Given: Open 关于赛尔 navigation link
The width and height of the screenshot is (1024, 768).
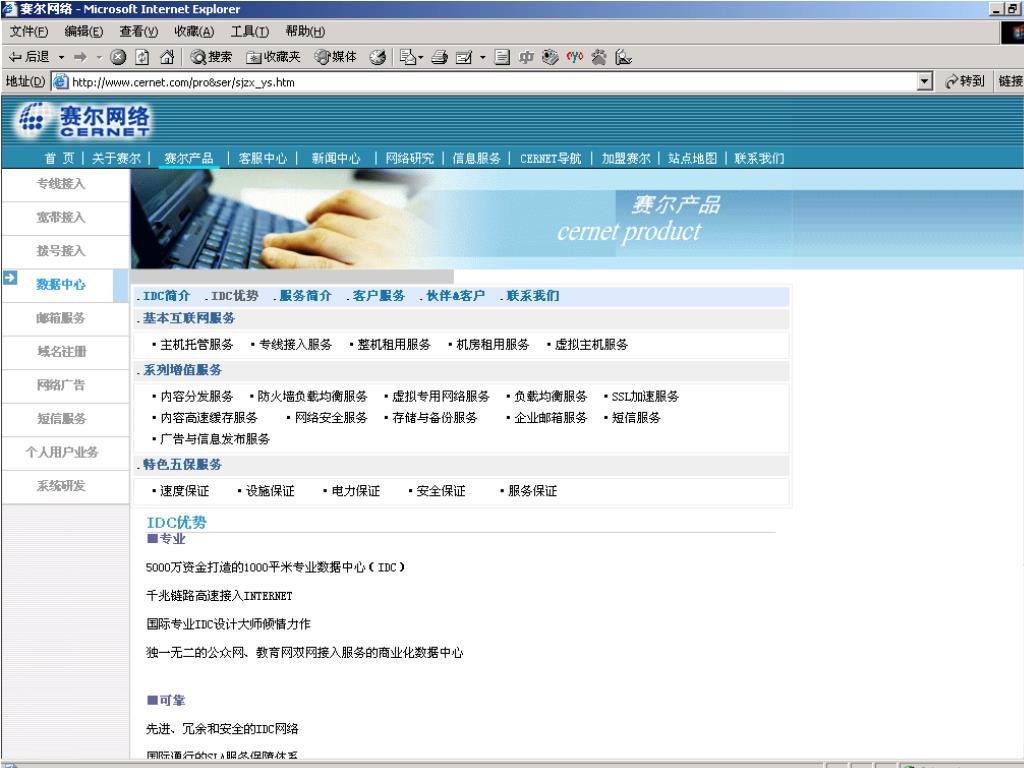Looking at the screenshot, I should [116, 158].
